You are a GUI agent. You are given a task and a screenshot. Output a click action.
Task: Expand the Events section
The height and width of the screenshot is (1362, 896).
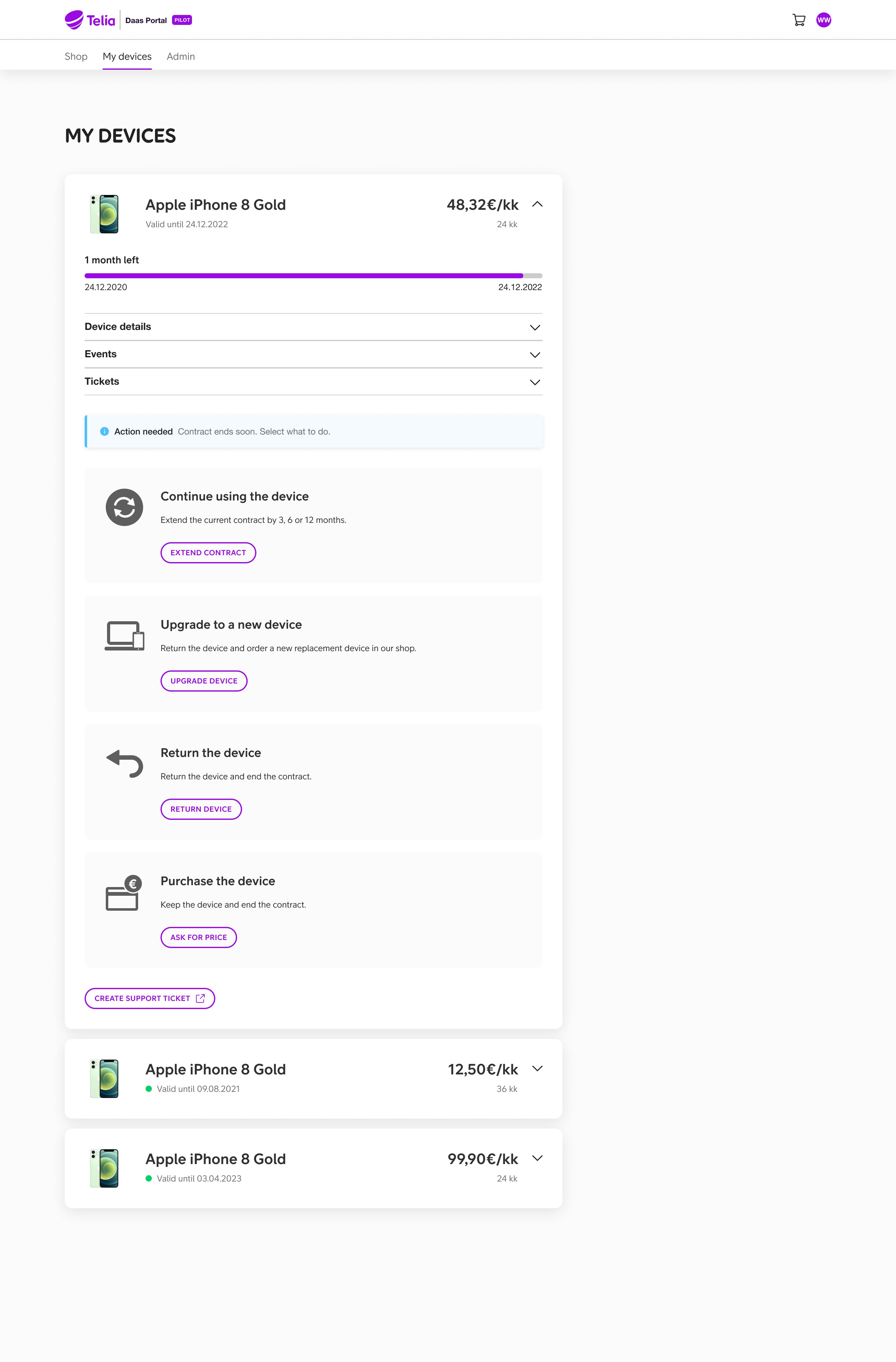313,354
